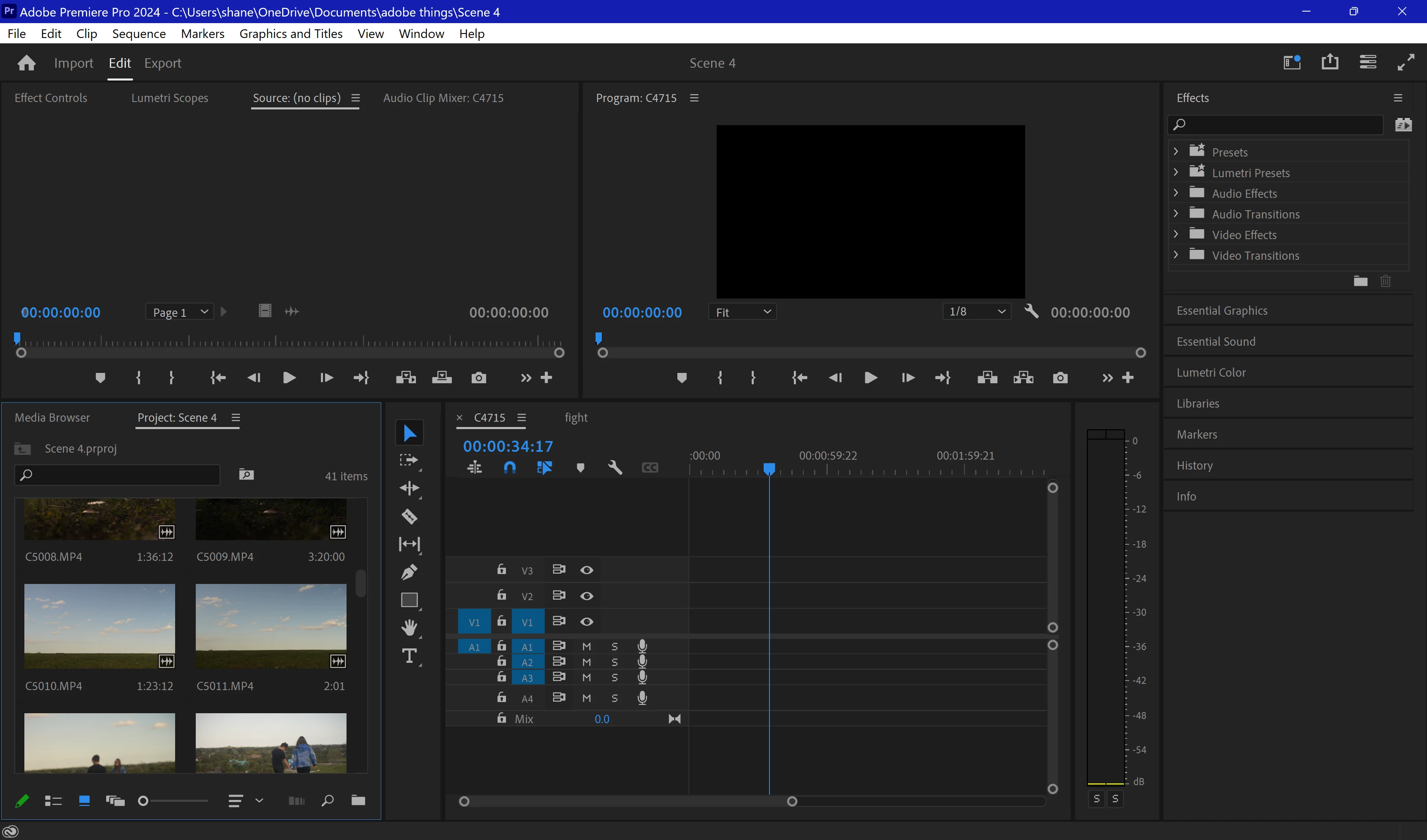
Task: Toggle V2 track output eye
Action: click(586, 596)
